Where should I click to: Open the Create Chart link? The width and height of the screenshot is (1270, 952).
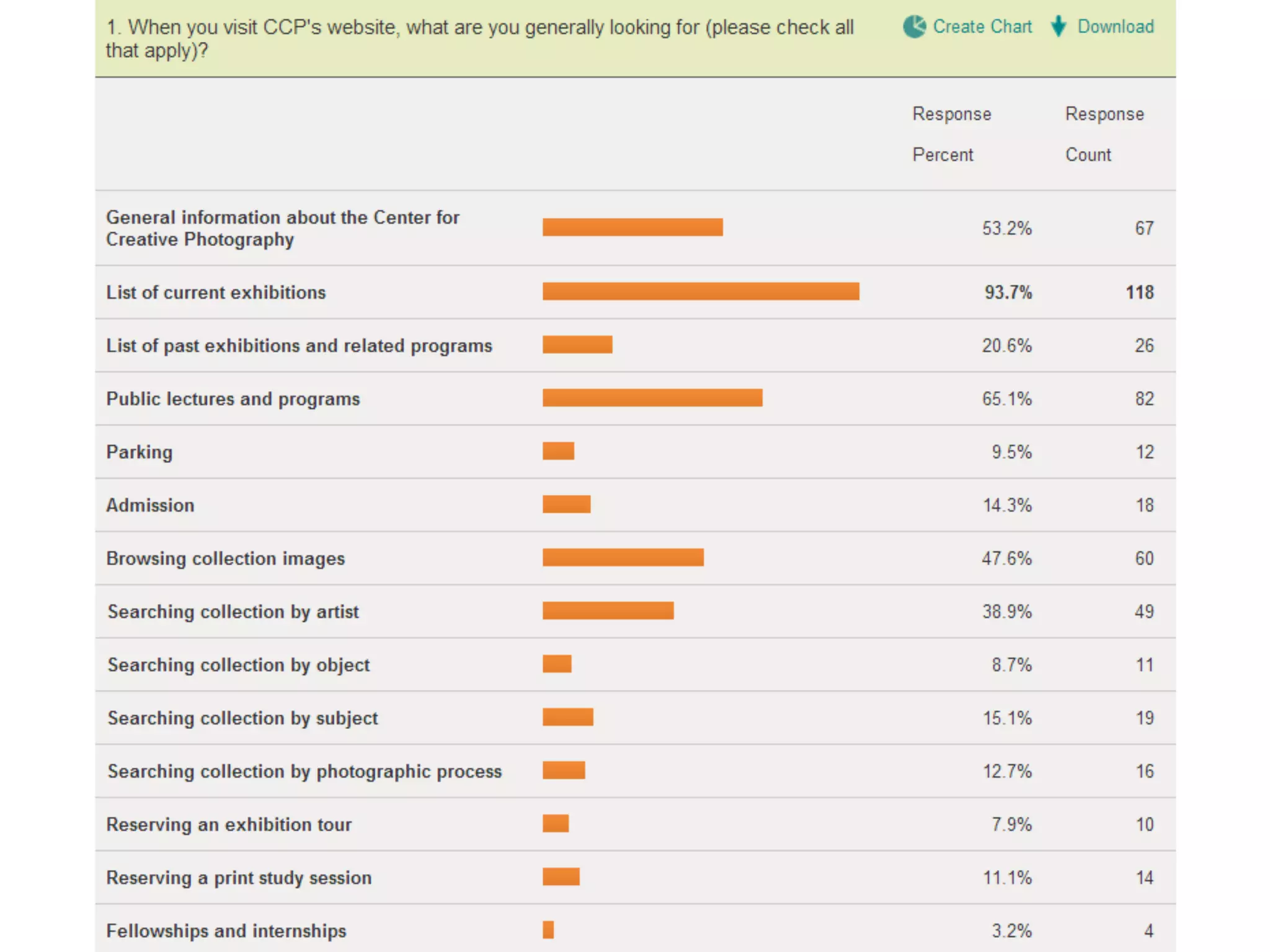point(982,27)
